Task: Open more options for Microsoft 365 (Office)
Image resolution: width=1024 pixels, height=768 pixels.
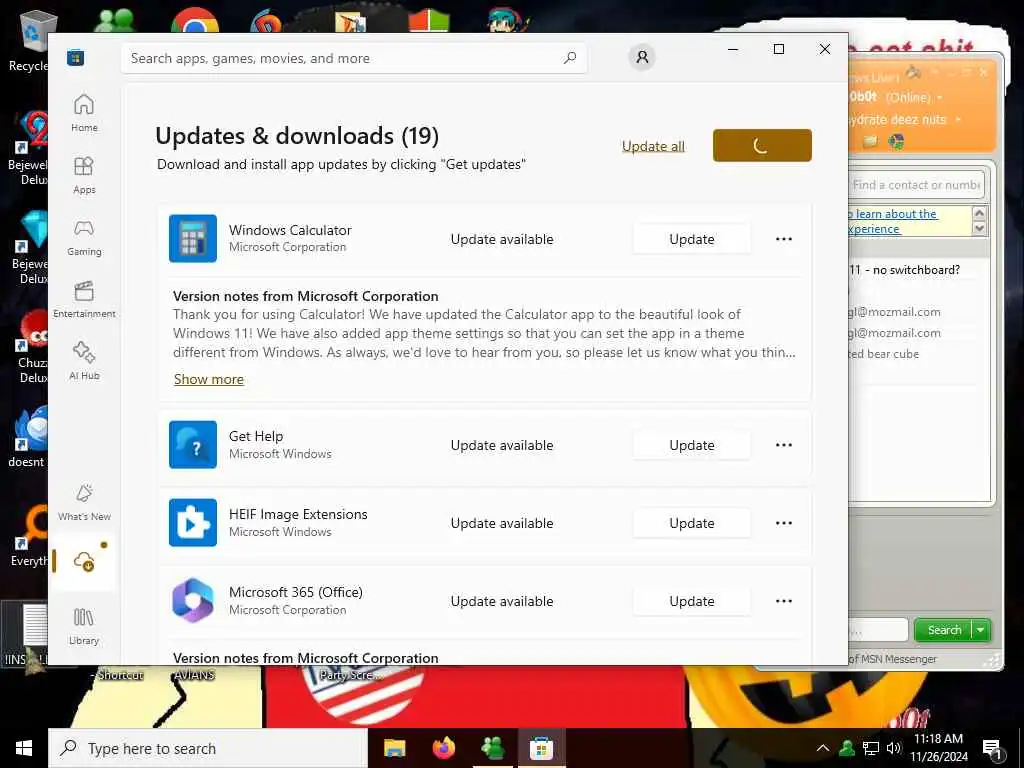Action: 784,601
